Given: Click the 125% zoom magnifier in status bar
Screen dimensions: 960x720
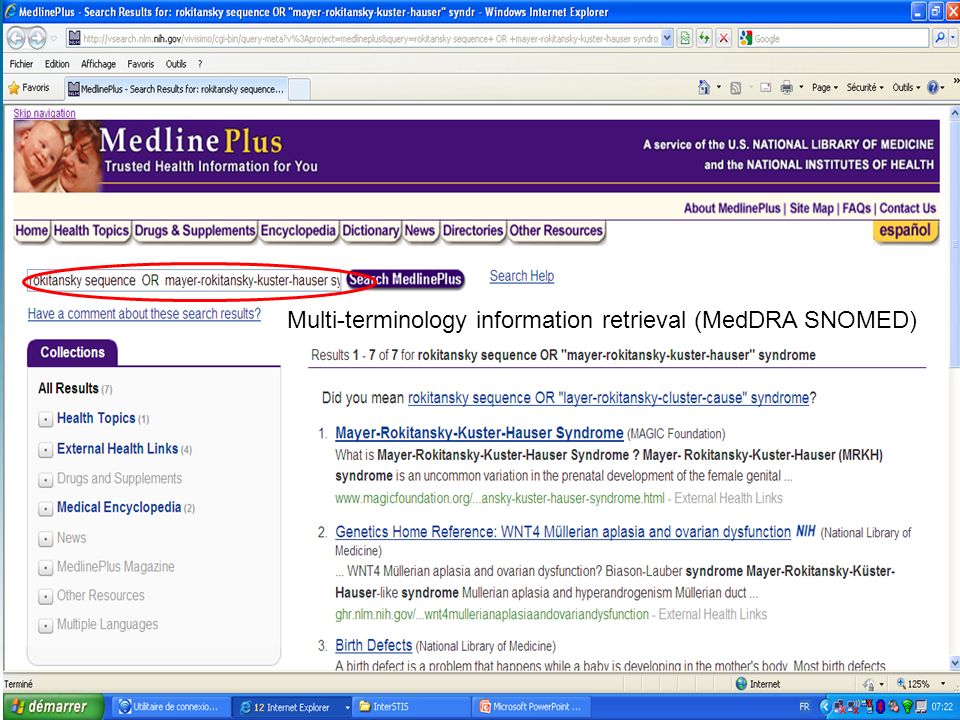Looking at the screenshot, I should [901, 684].
